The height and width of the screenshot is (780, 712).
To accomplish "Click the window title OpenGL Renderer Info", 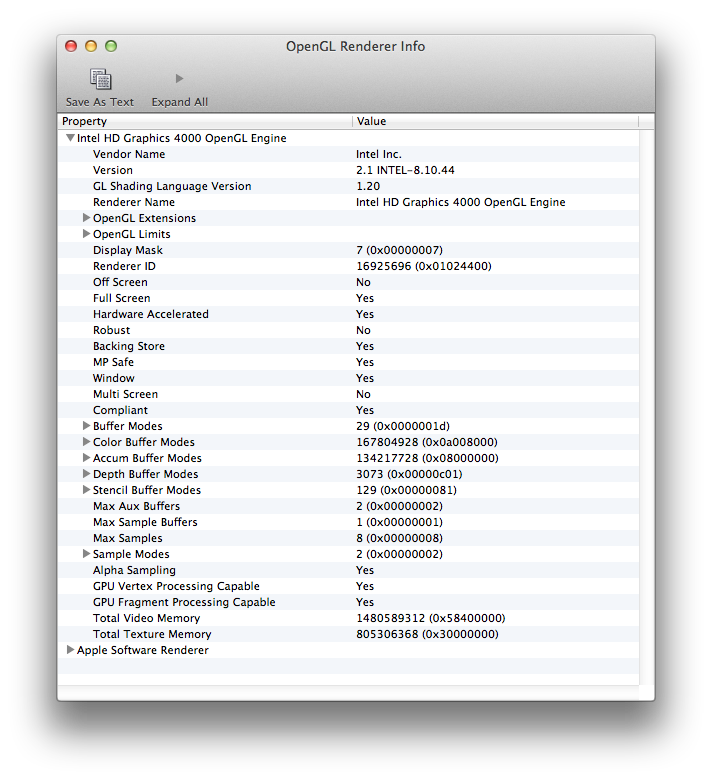I will 355,46.
